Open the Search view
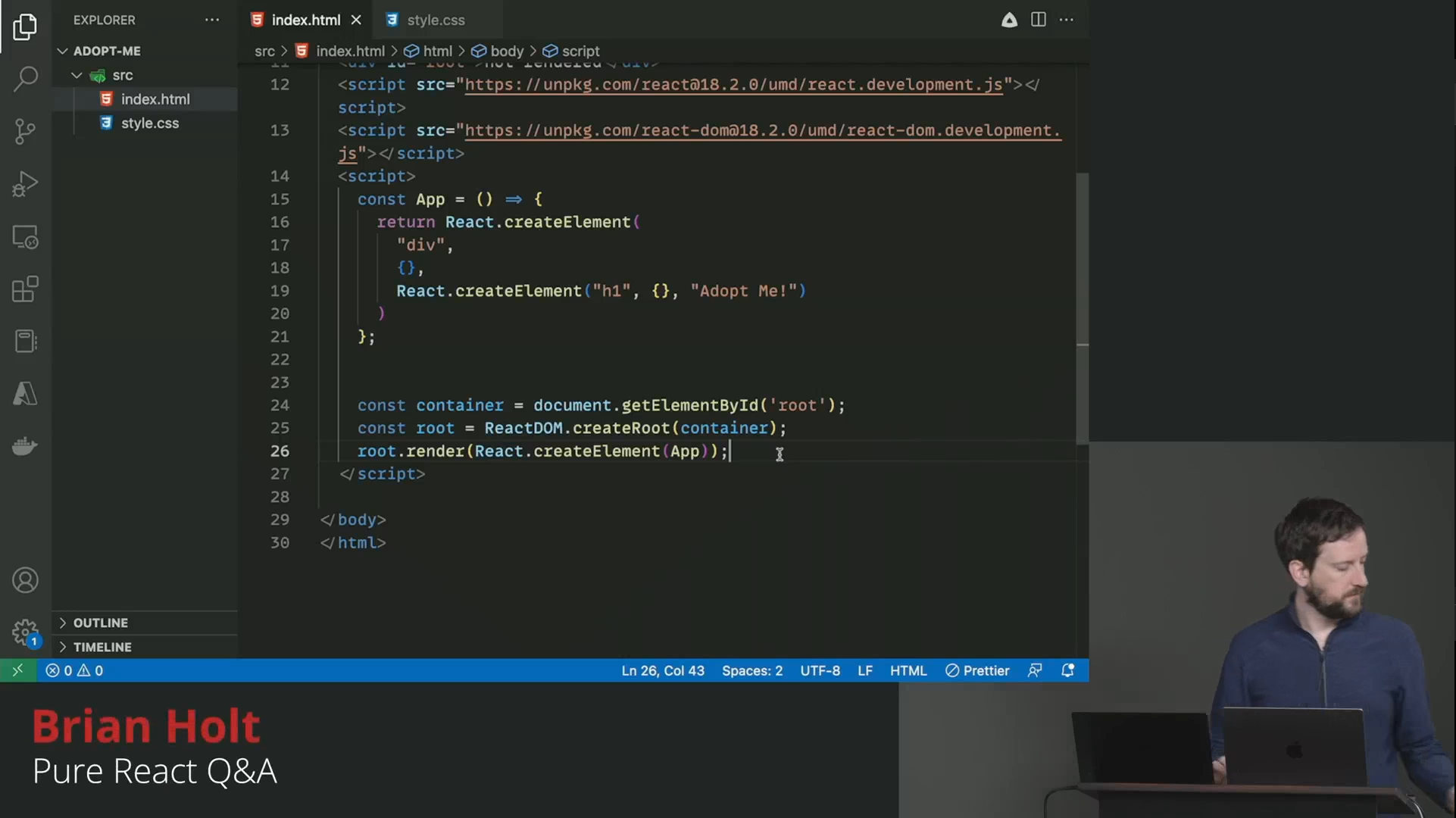Image resolution: width=1456 pixels, height=818 pixels. [25, 79]
